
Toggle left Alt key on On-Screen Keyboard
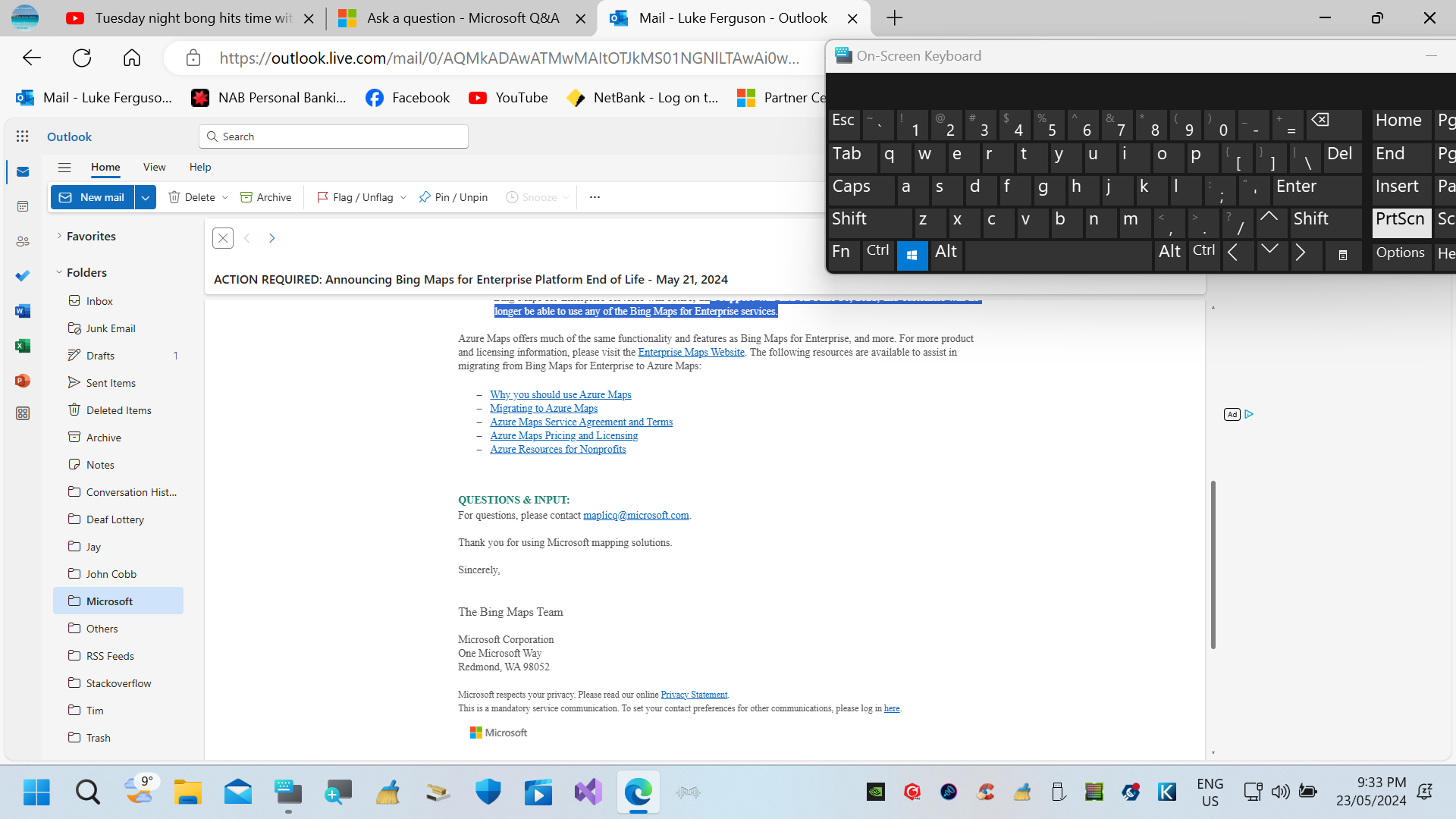coord(946,256)
